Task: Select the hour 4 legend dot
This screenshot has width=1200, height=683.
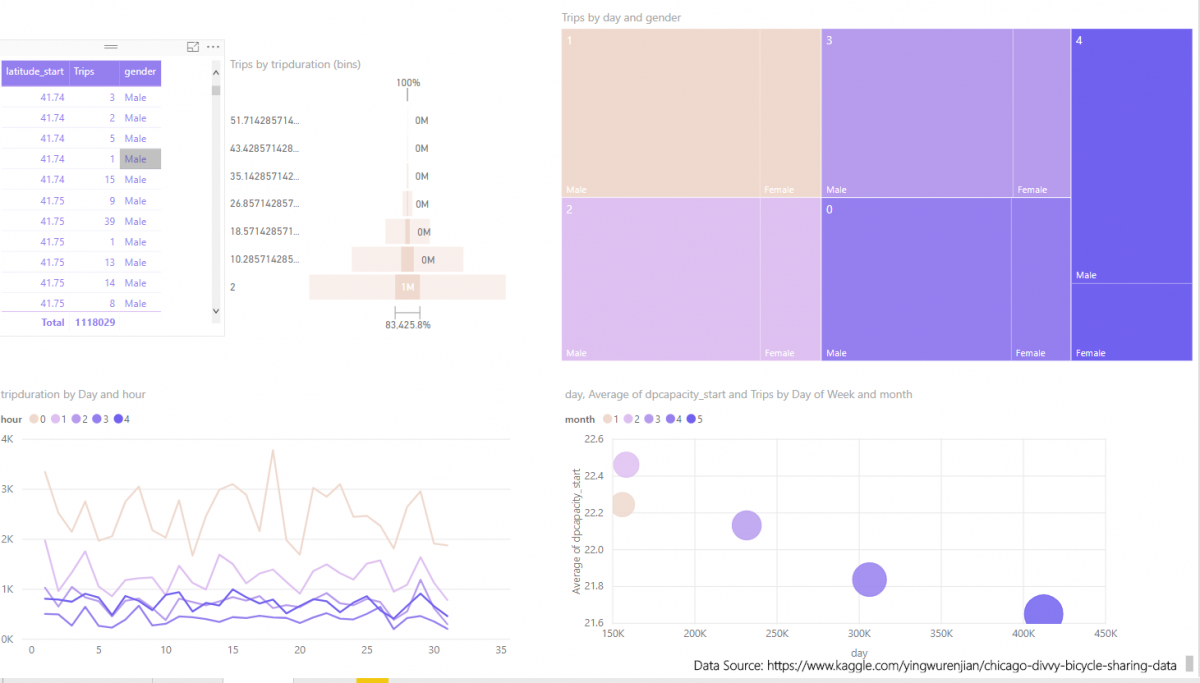Action: coord(119,419)
